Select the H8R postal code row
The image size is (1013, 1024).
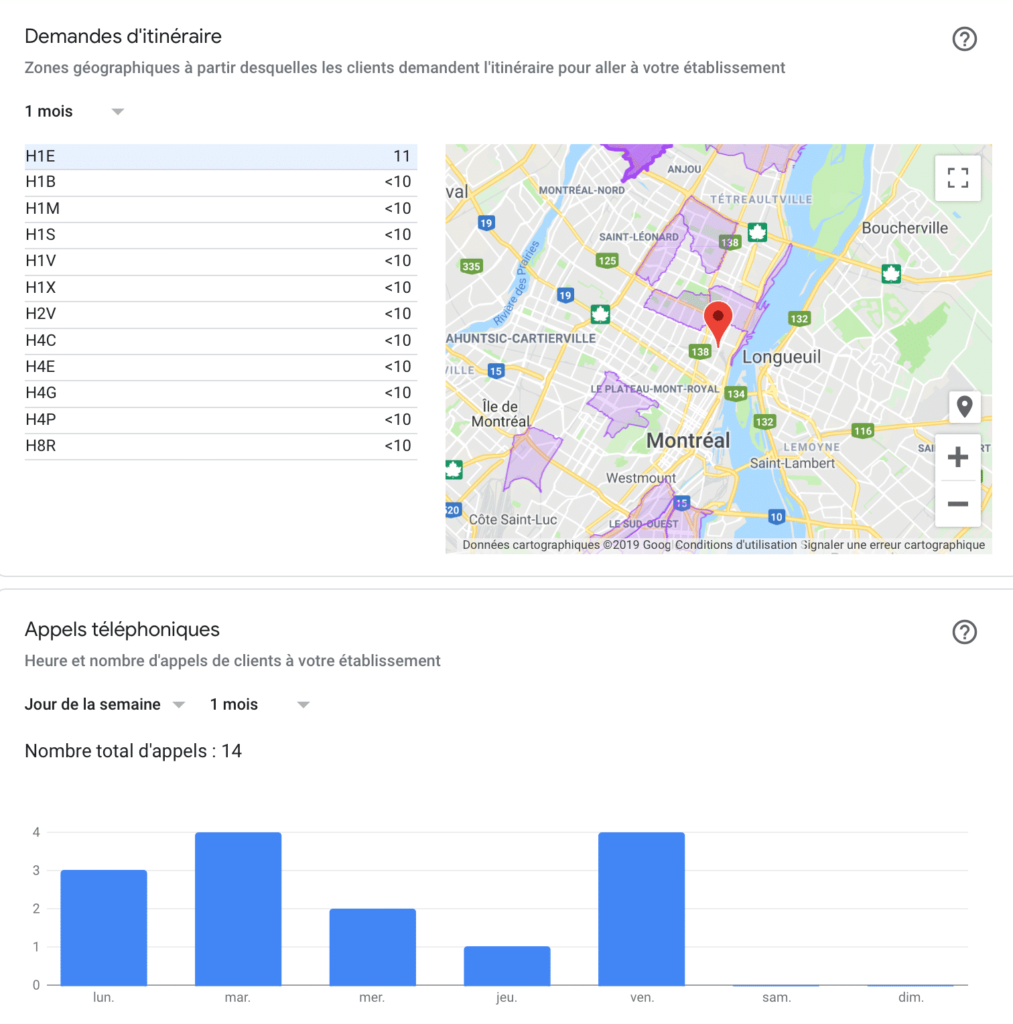tap(218, 446)
